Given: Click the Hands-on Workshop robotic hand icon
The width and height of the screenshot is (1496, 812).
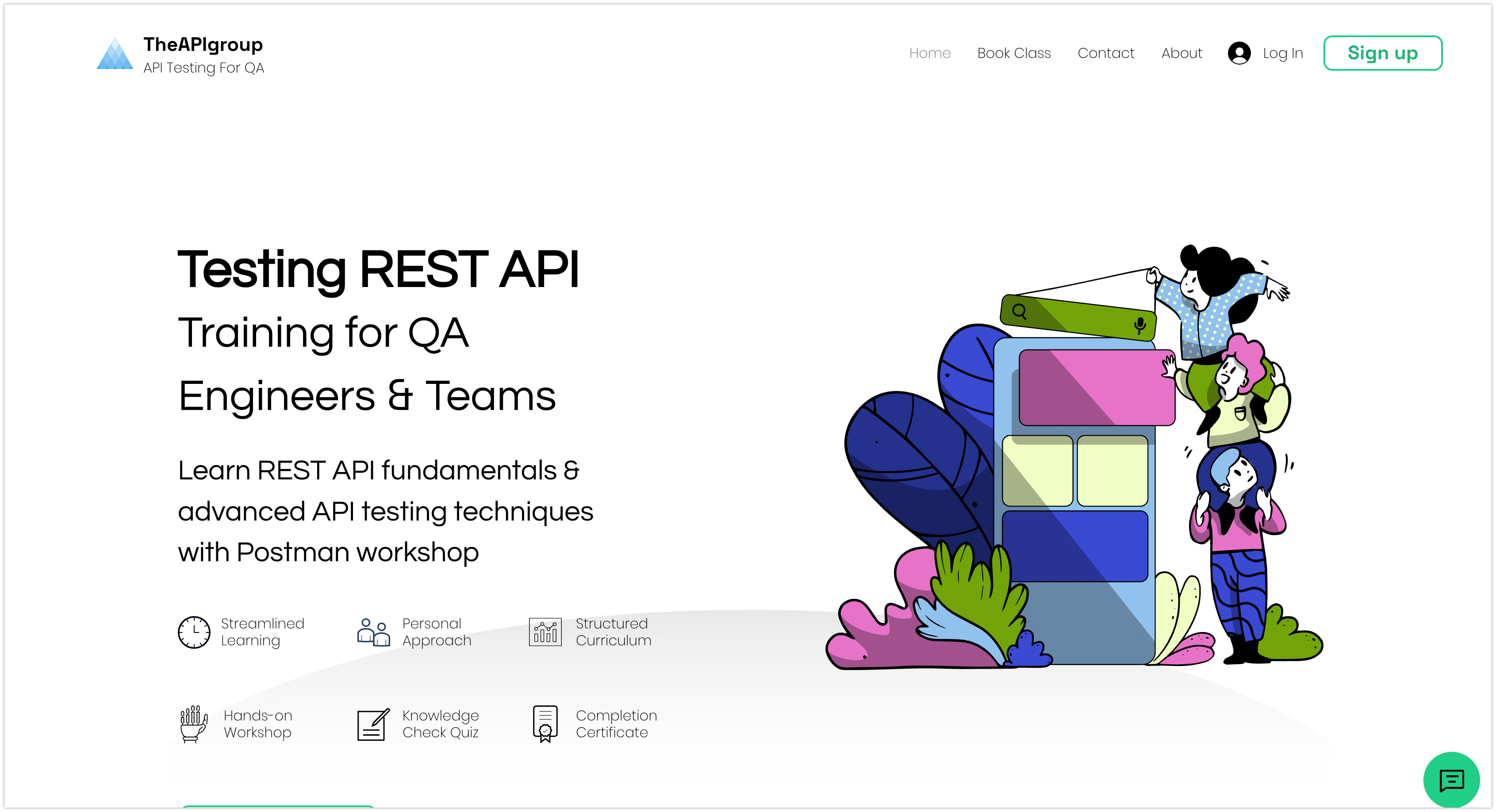Looking at the screenshot, I should [x=193, y=724].
